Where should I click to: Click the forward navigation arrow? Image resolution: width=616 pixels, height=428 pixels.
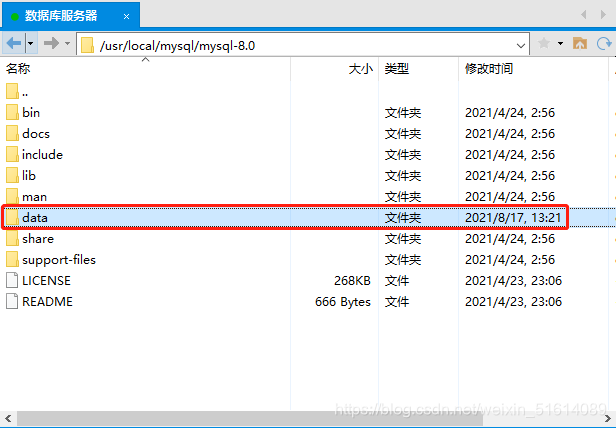point(51,43)
